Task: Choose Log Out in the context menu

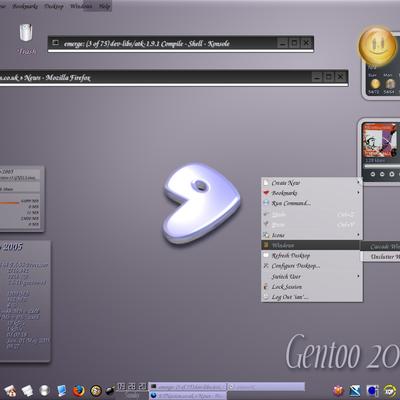Action: click(x=312, y=297)
